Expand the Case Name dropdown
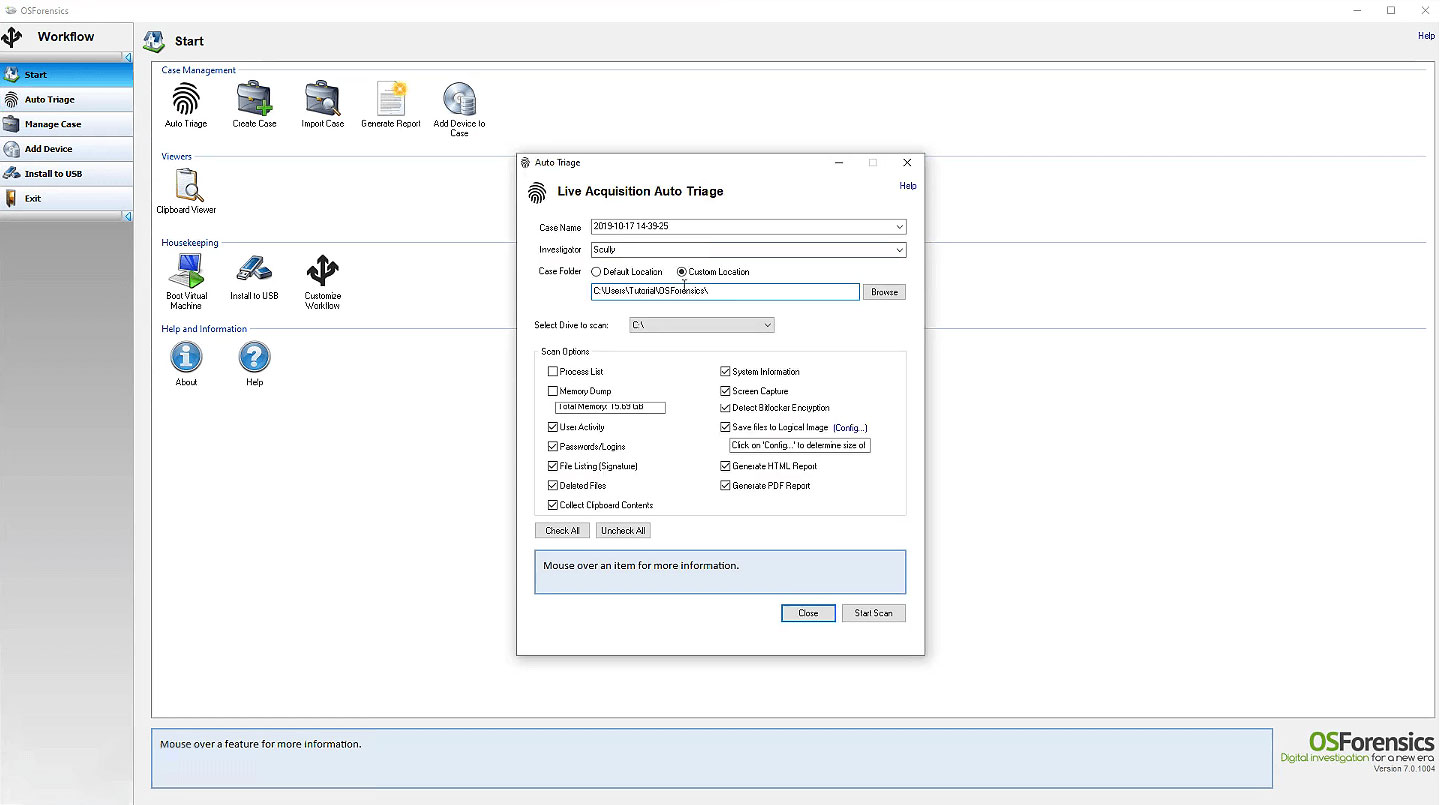This screenshot has height=805, width=1440. pos(900,227)
